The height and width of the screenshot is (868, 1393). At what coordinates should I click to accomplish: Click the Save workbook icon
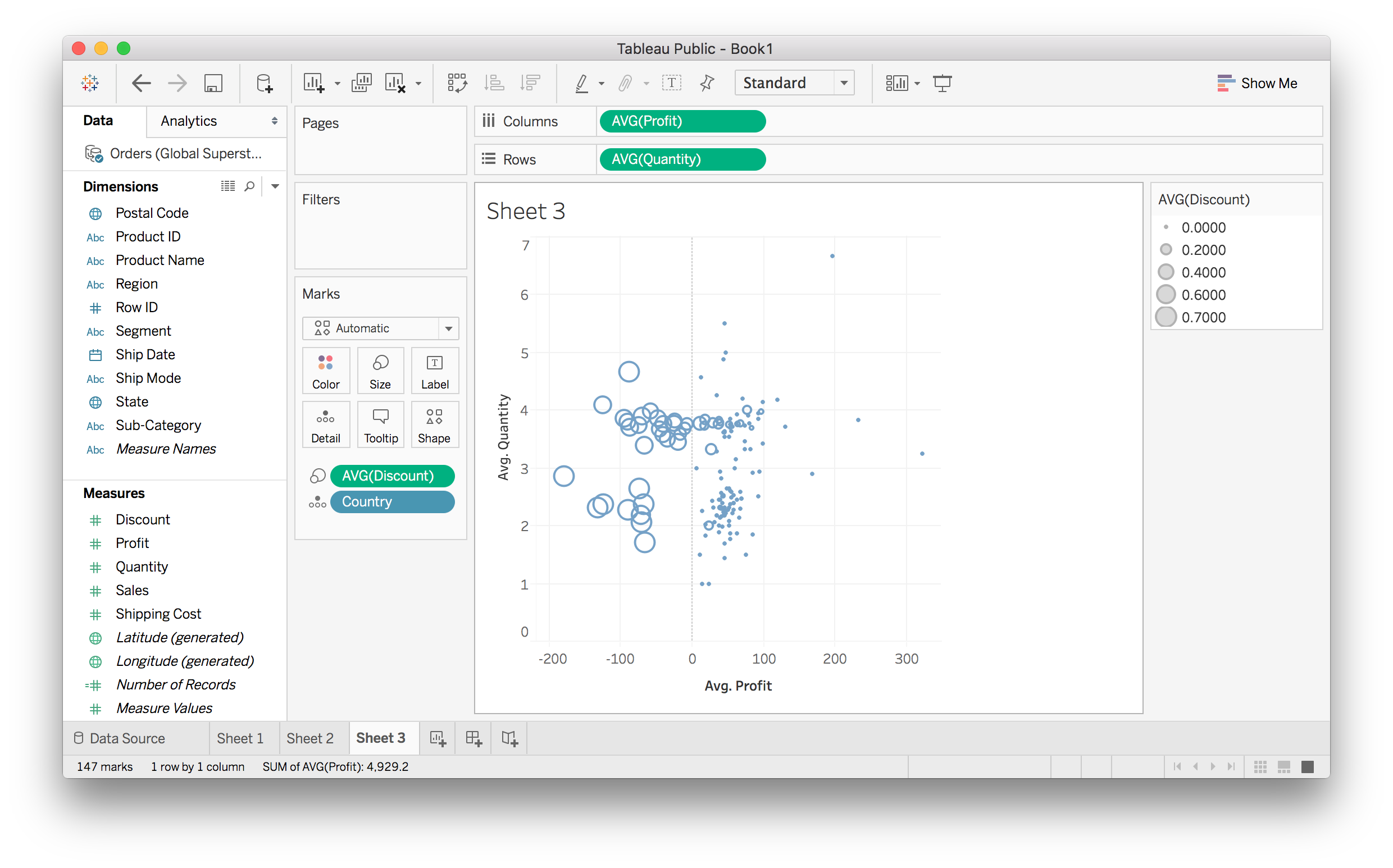[213, 83]
